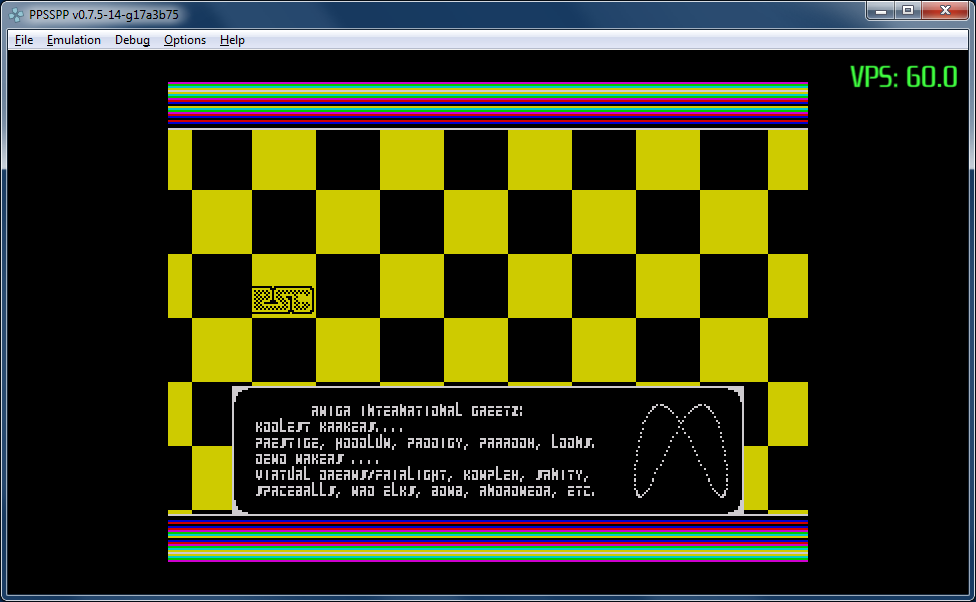Open the Options menu
This screenshot has width=976, height=602.
(x=185, y=40)
